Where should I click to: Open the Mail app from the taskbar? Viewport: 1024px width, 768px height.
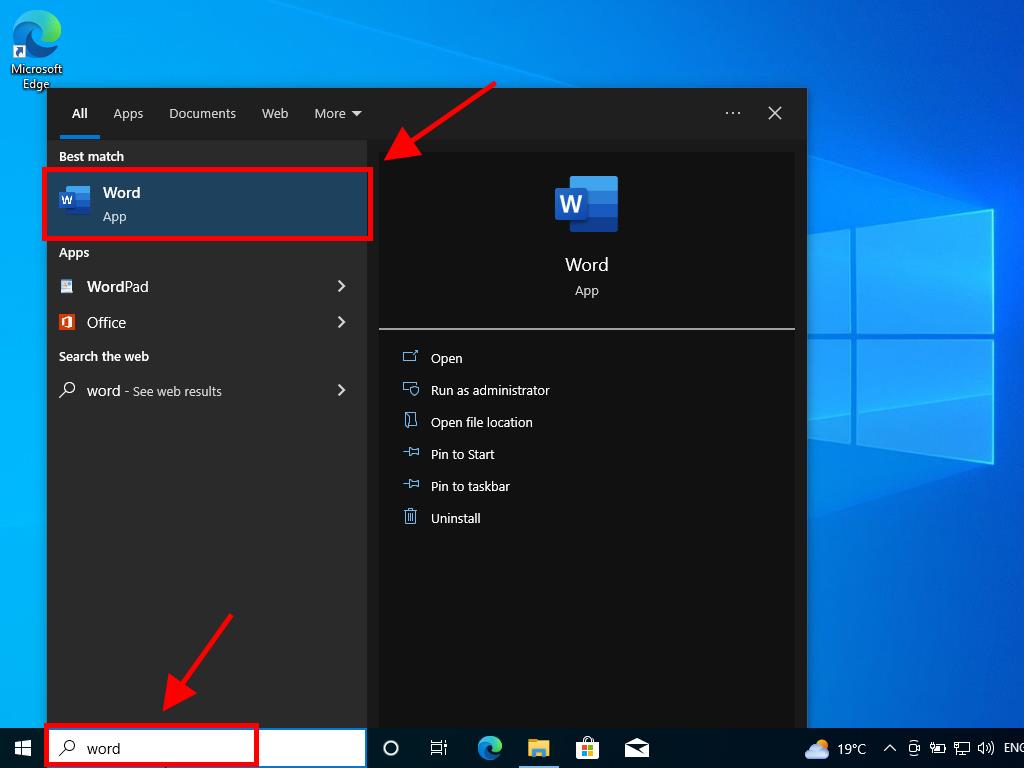(x=636, y=748)
